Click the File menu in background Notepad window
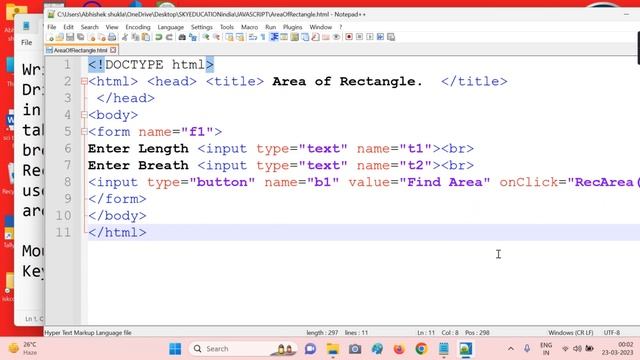This screenshot has height=360, width=640. point(27,42)
